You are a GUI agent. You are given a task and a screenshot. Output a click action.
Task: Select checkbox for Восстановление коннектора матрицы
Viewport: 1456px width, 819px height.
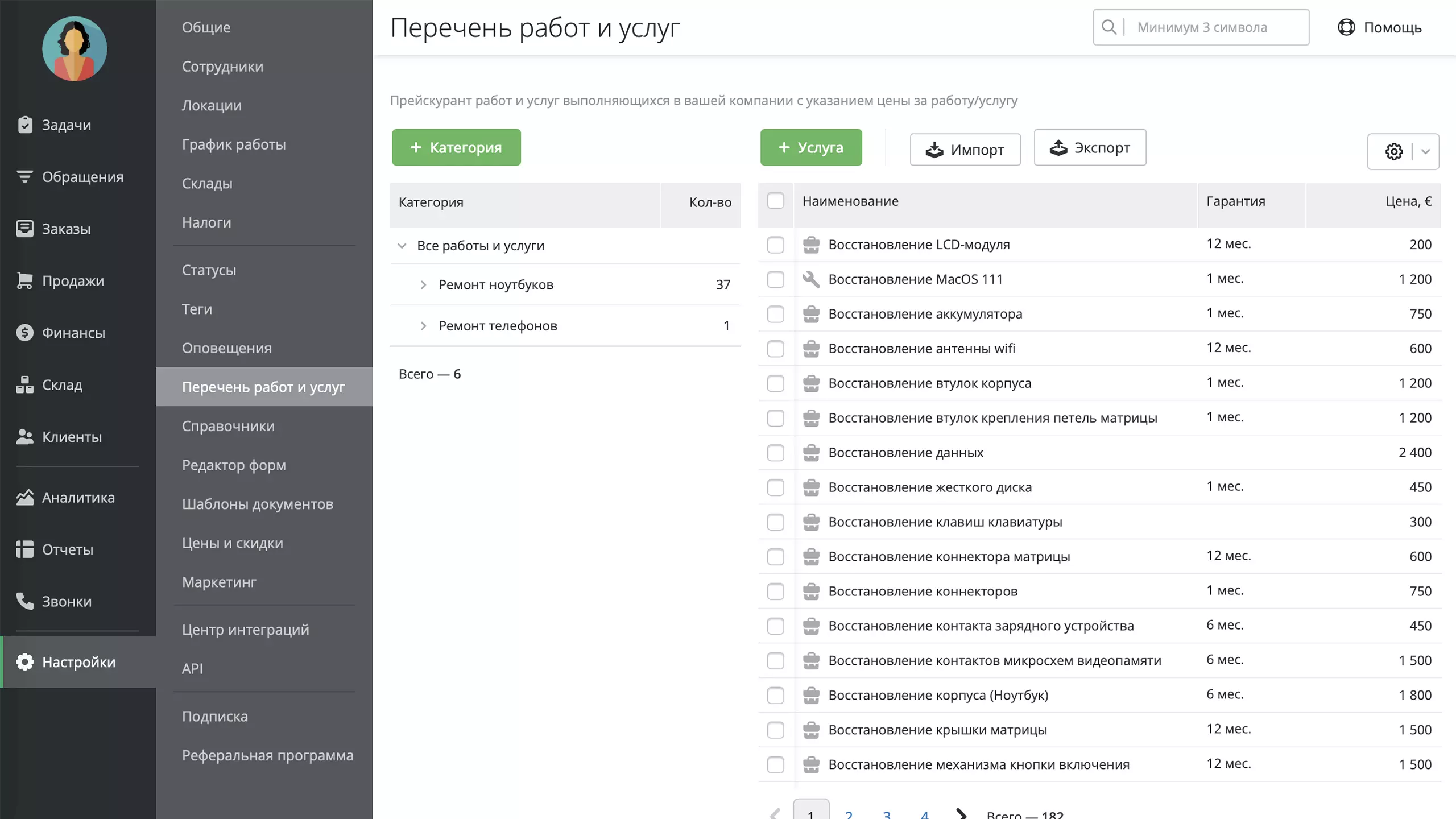tap(776, 557)
